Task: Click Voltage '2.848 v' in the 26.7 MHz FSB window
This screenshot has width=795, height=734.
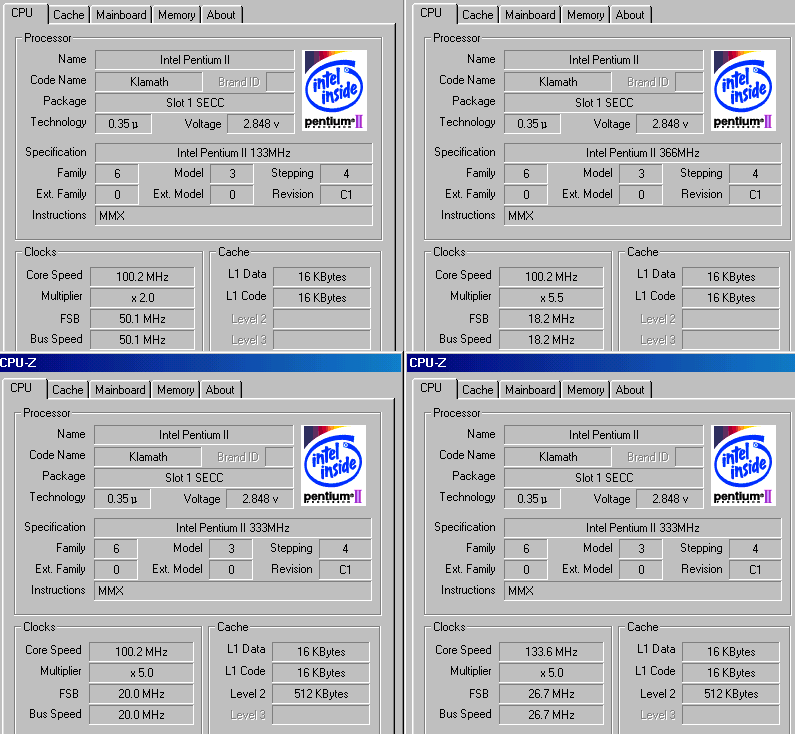Action: [x=670, y=499]
